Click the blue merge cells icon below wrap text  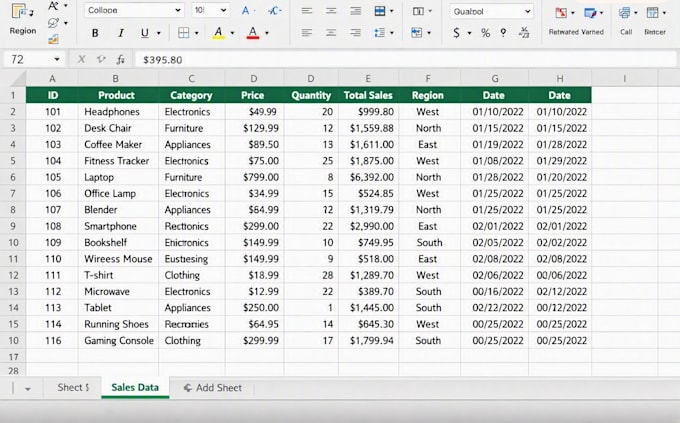417,33
